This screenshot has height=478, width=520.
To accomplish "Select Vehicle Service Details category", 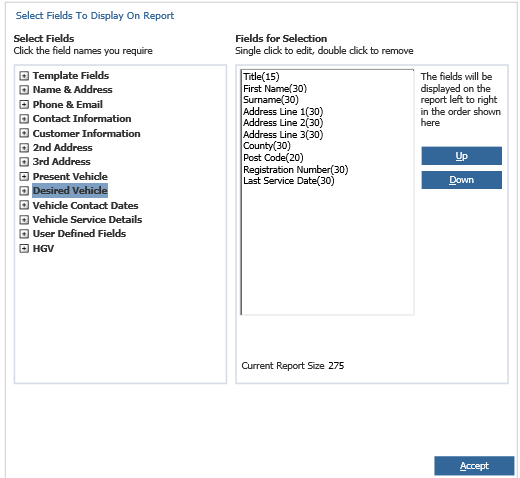I will (87, 220).
